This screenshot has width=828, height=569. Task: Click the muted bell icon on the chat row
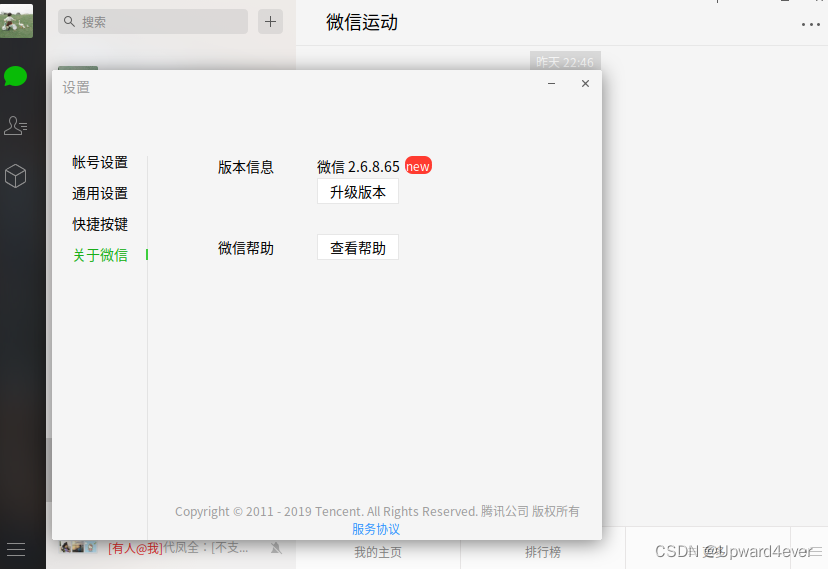point(276,548)
